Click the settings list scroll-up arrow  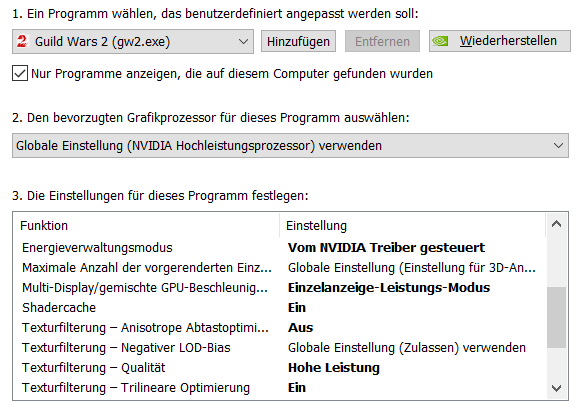pyautogui.click(x=556, y=224)
